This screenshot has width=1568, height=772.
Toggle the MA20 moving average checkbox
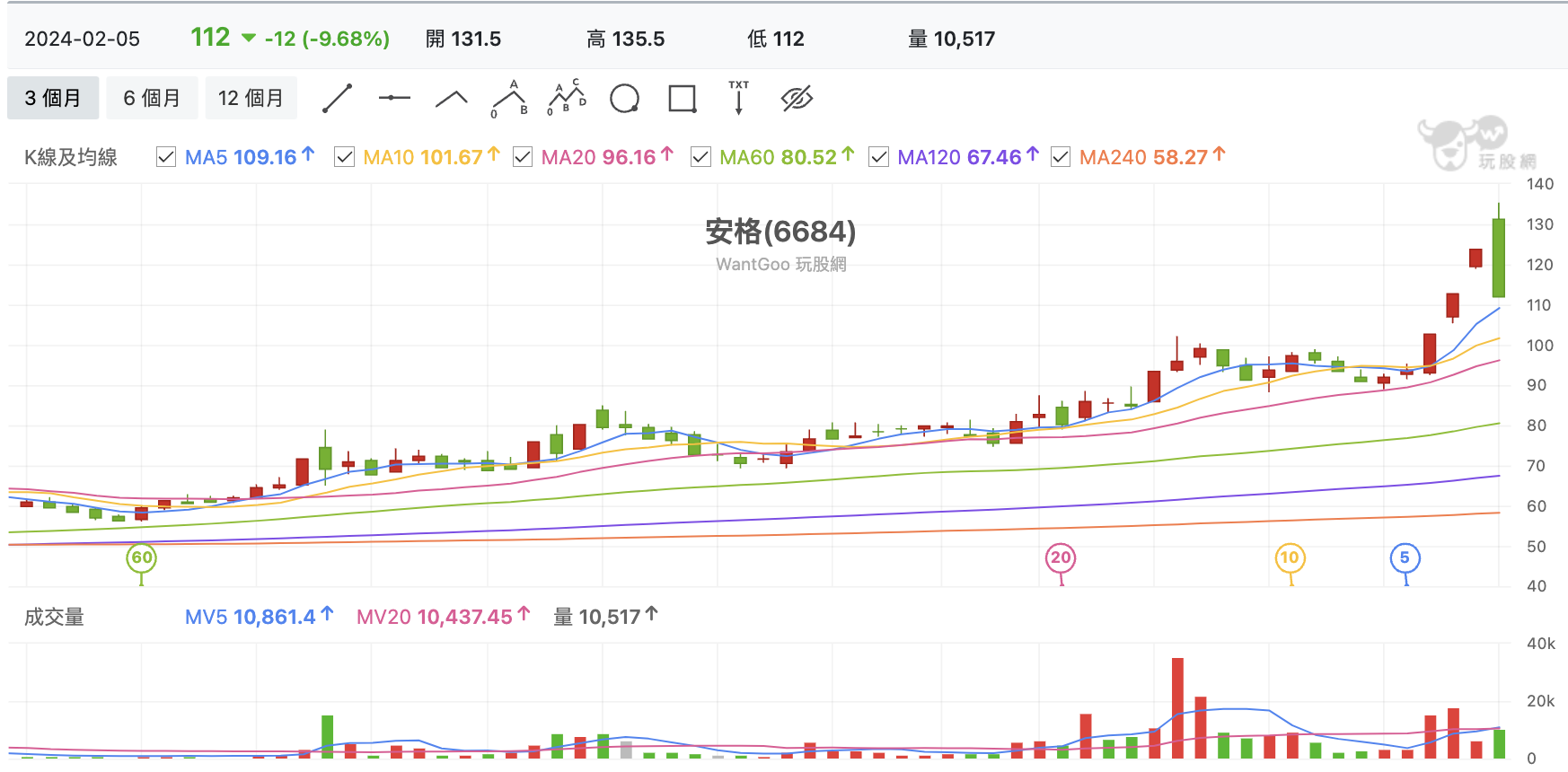click(x=523, y=157)
